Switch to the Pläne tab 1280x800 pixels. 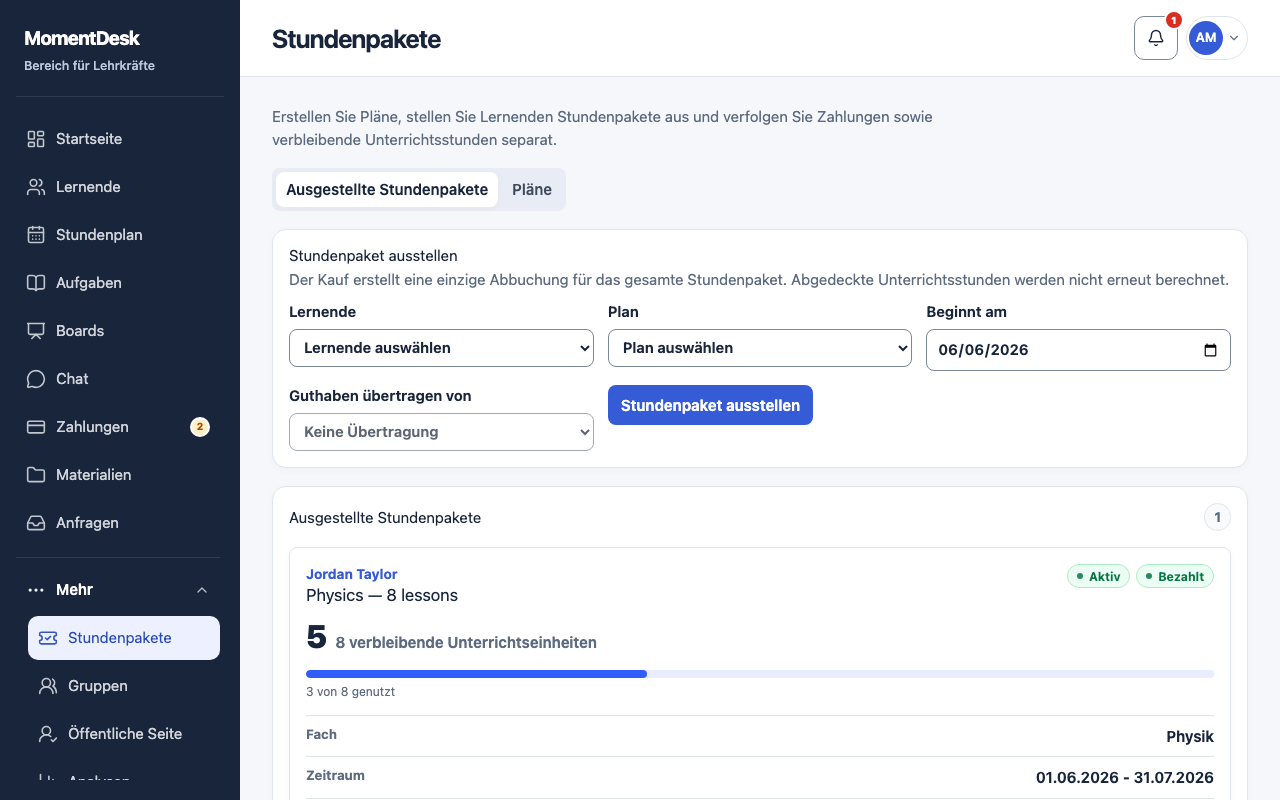point(532,190)
